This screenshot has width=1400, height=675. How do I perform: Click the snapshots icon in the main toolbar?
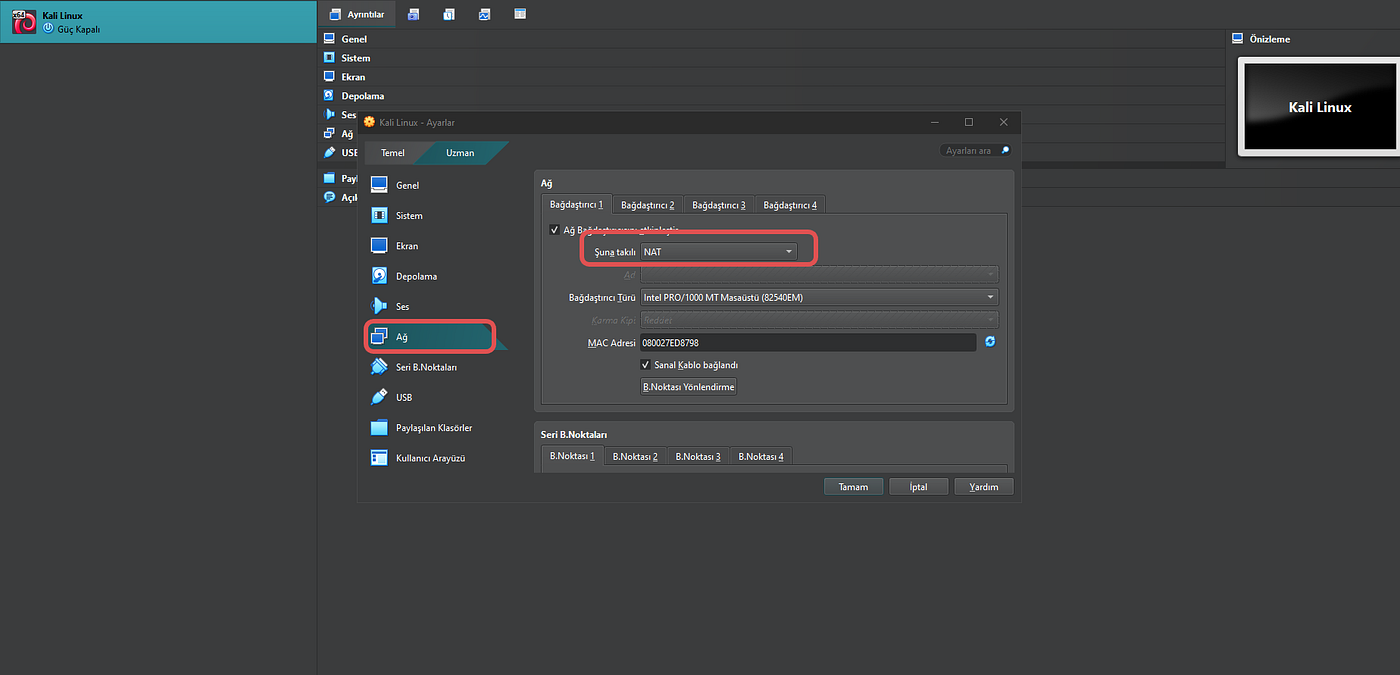pos(414,14)
